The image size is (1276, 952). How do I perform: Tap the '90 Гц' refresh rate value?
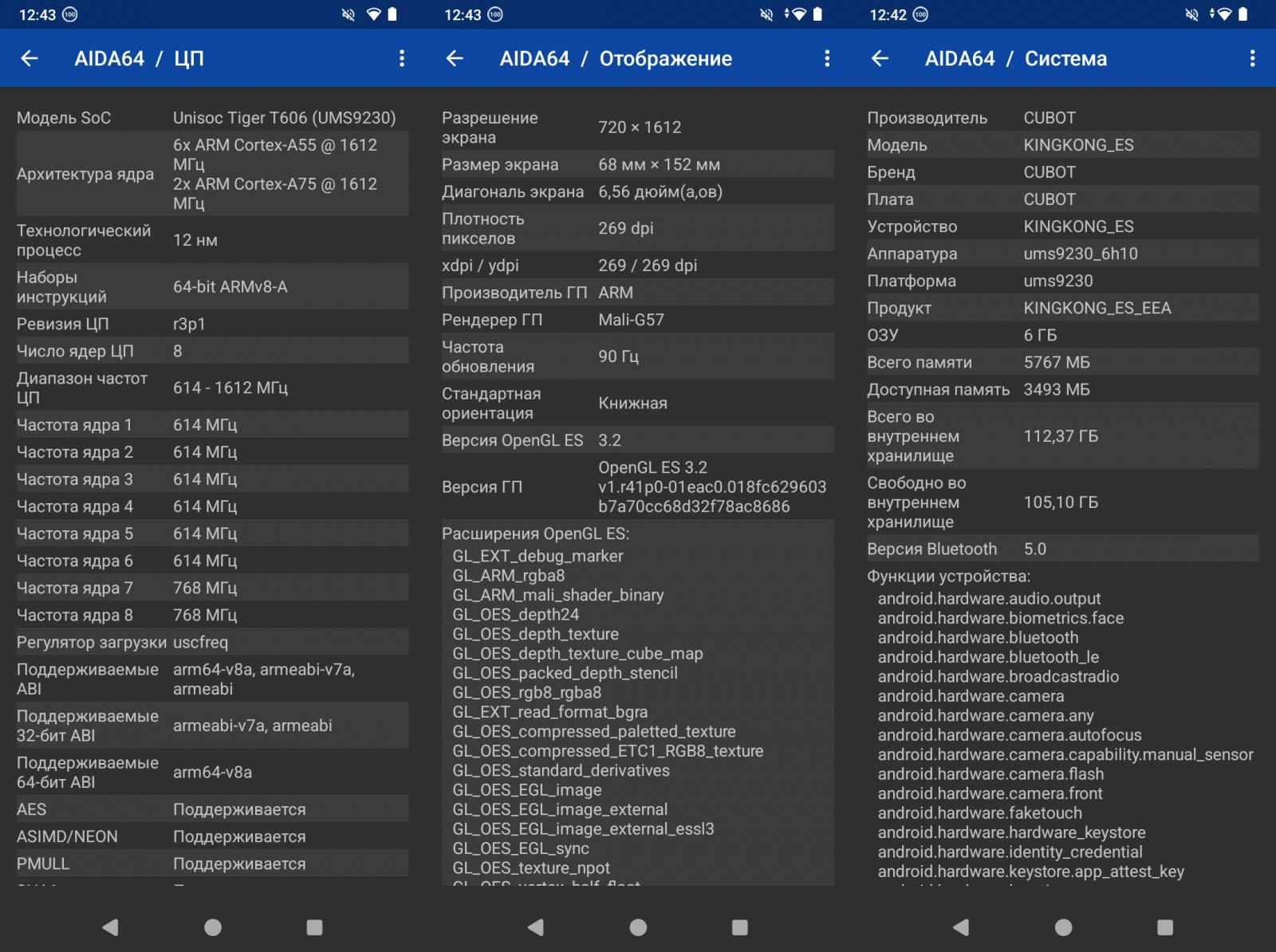(x=618, y=356)
